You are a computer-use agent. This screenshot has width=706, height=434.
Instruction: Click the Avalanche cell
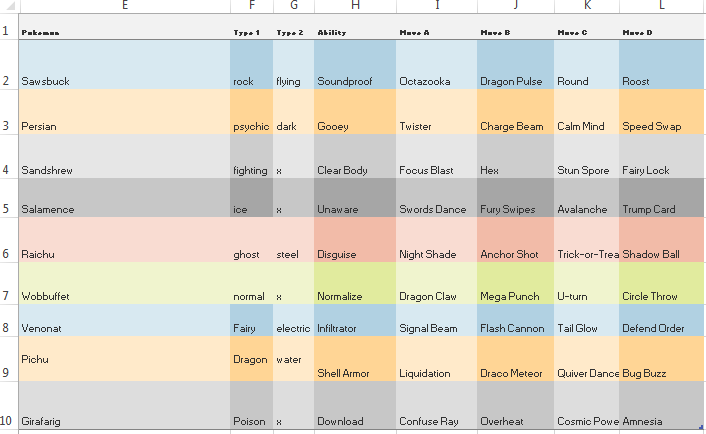587,198
